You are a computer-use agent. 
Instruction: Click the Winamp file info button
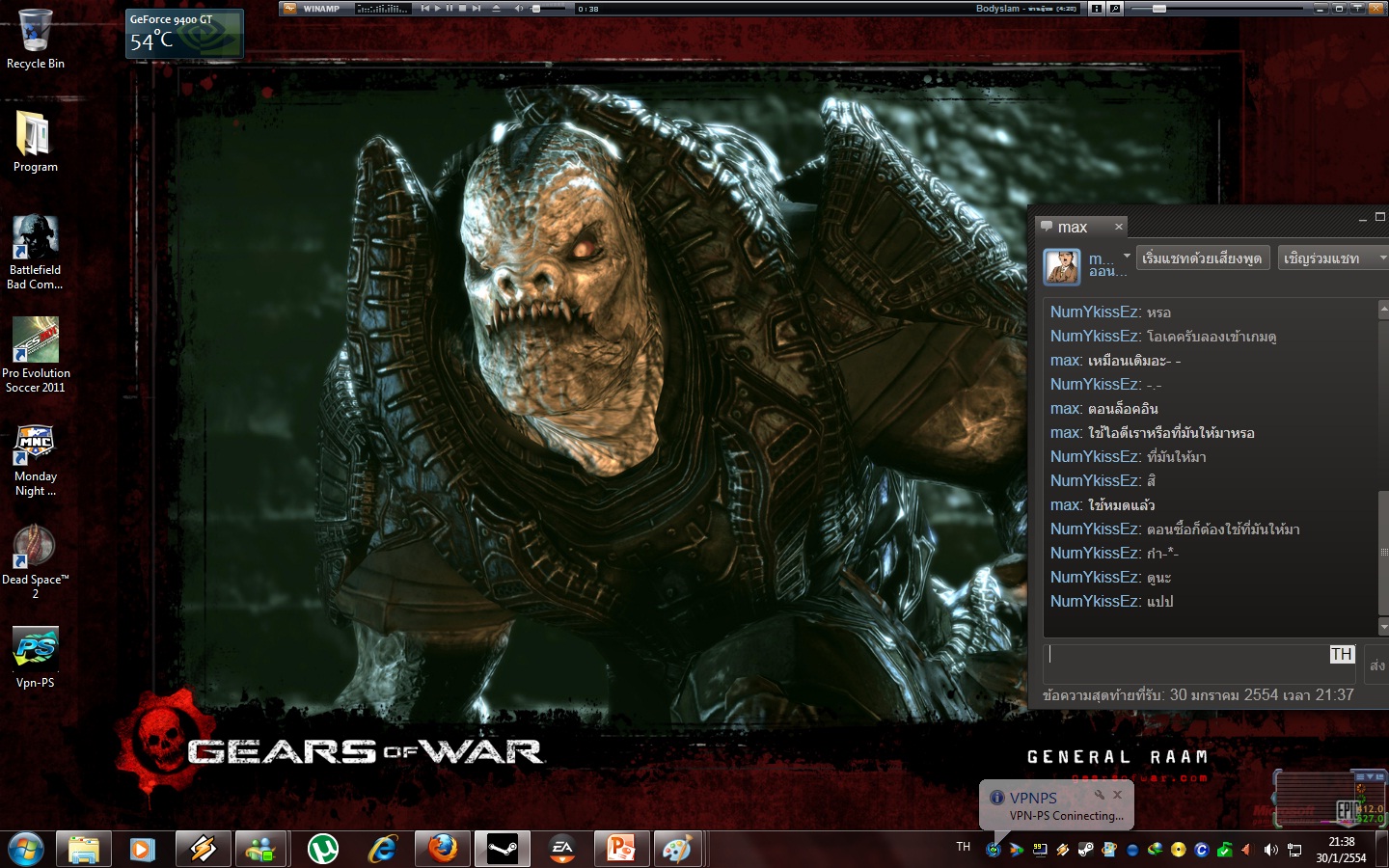(x=1096, y=8)
